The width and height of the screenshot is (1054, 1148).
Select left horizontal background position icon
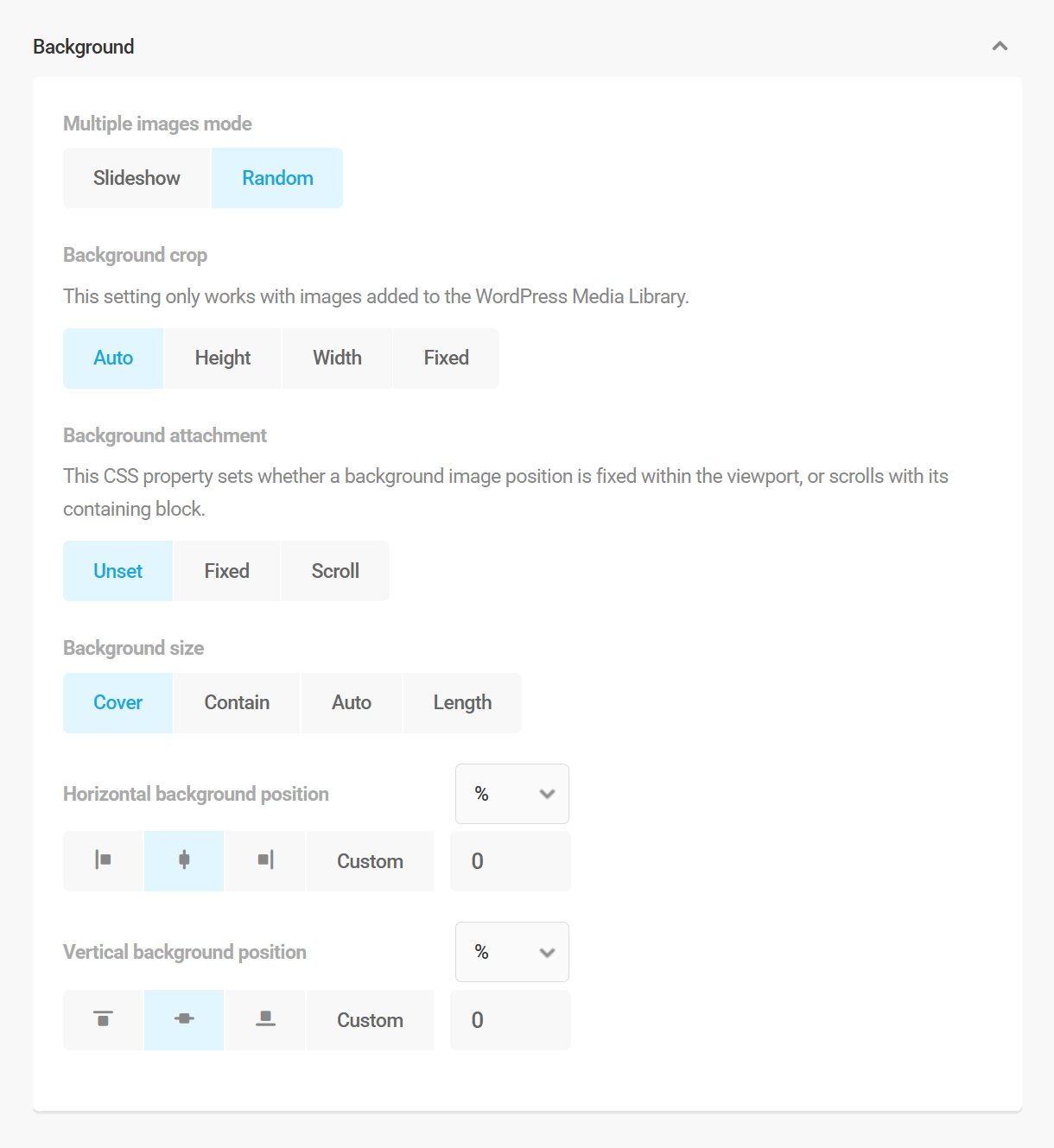click(103, 860)
